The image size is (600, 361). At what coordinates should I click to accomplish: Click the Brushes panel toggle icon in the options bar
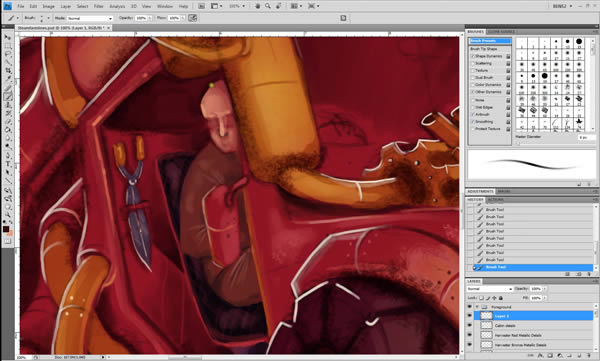343,18
